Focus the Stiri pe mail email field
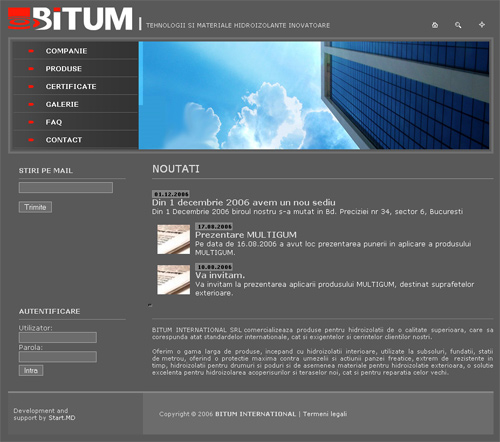Screen dimensions: 500x442 [66, 187]
